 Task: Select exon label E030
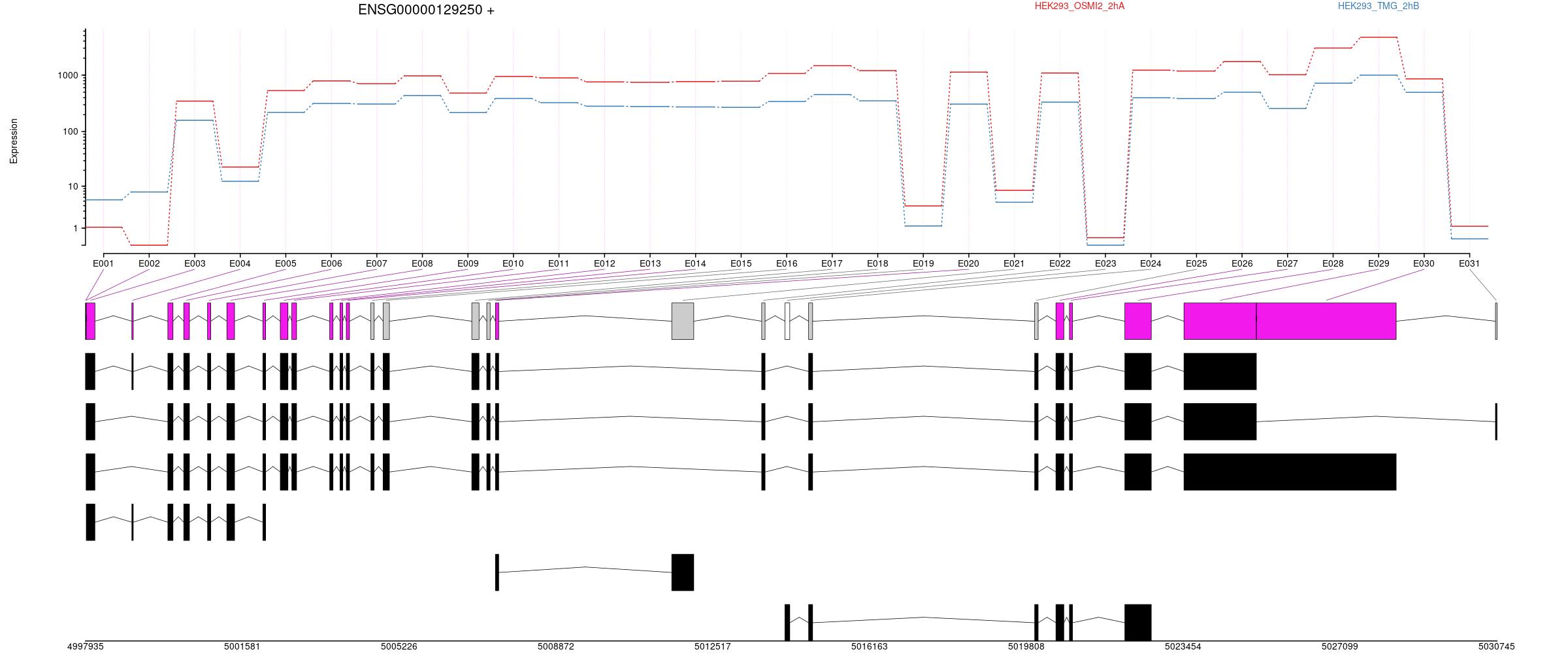[x=1424, y=264]
